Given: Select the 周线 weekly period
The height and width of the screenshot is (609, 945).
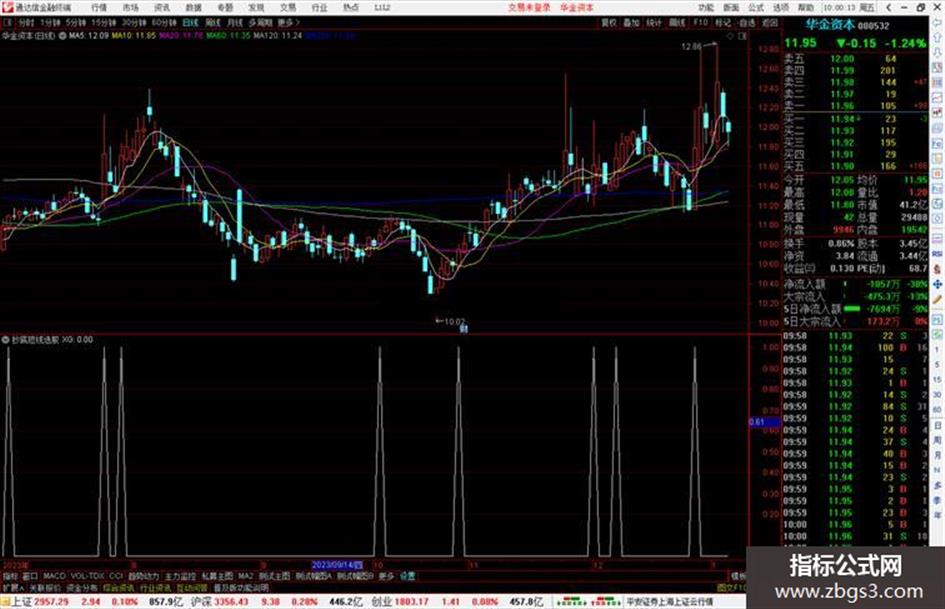Looking at the screenshot, I should click(213, 22).
